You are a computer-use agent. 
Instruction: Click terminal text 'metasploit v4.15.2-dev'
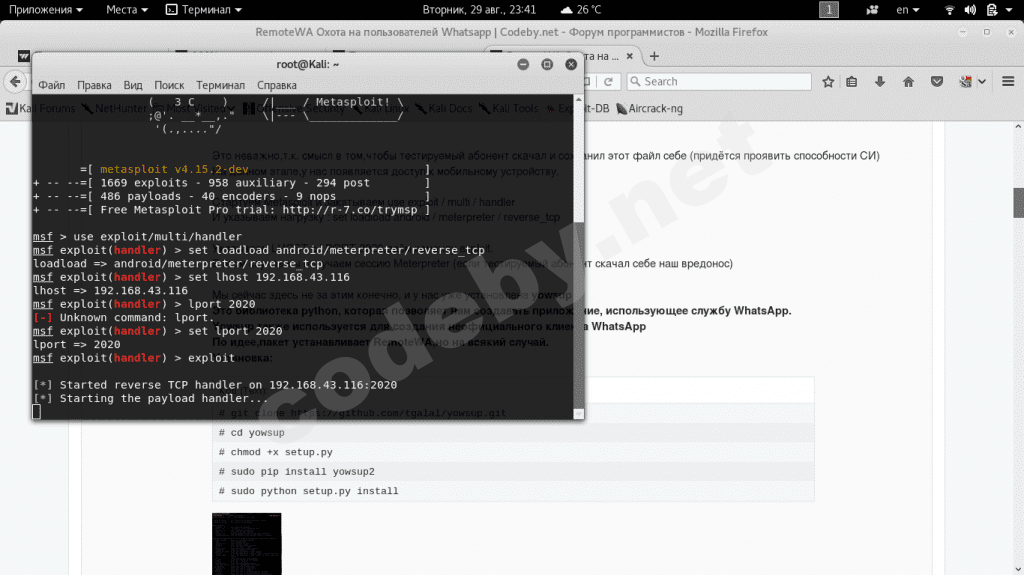(174, 169)
